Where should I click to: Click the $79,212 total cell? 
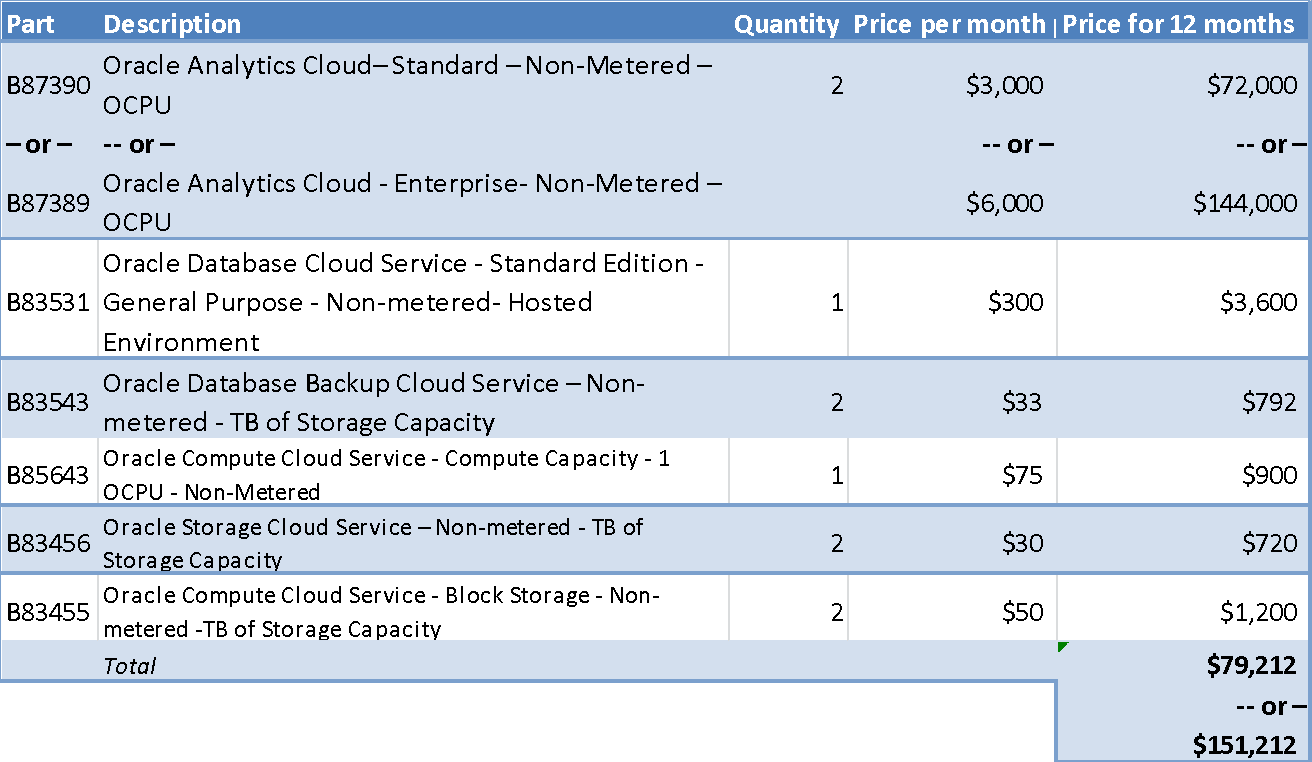[x=1252, y=665]
